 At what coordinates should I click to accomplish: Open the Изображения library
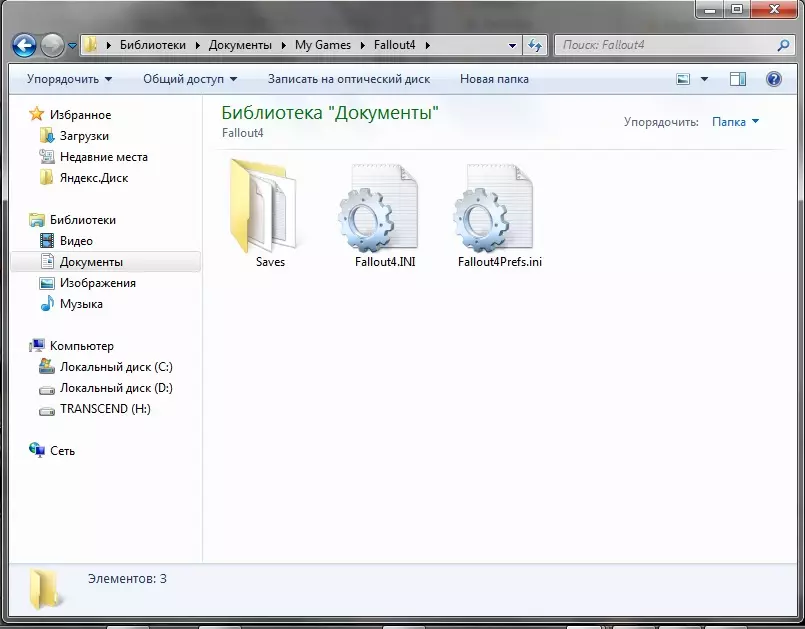(x=98, y=283)
